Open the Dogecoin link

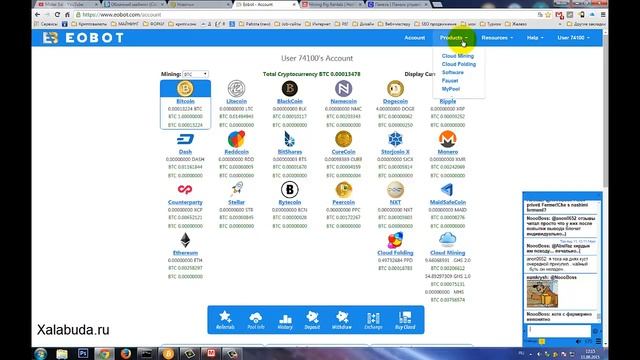coord(395,101)
